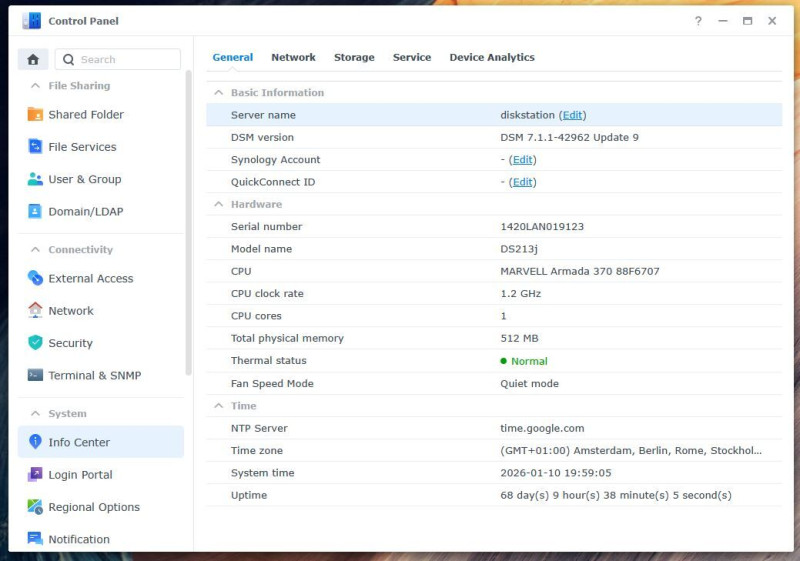Switch to the Device Analytics tab
The image size is (800, 561).
click(x=492, y=57)
